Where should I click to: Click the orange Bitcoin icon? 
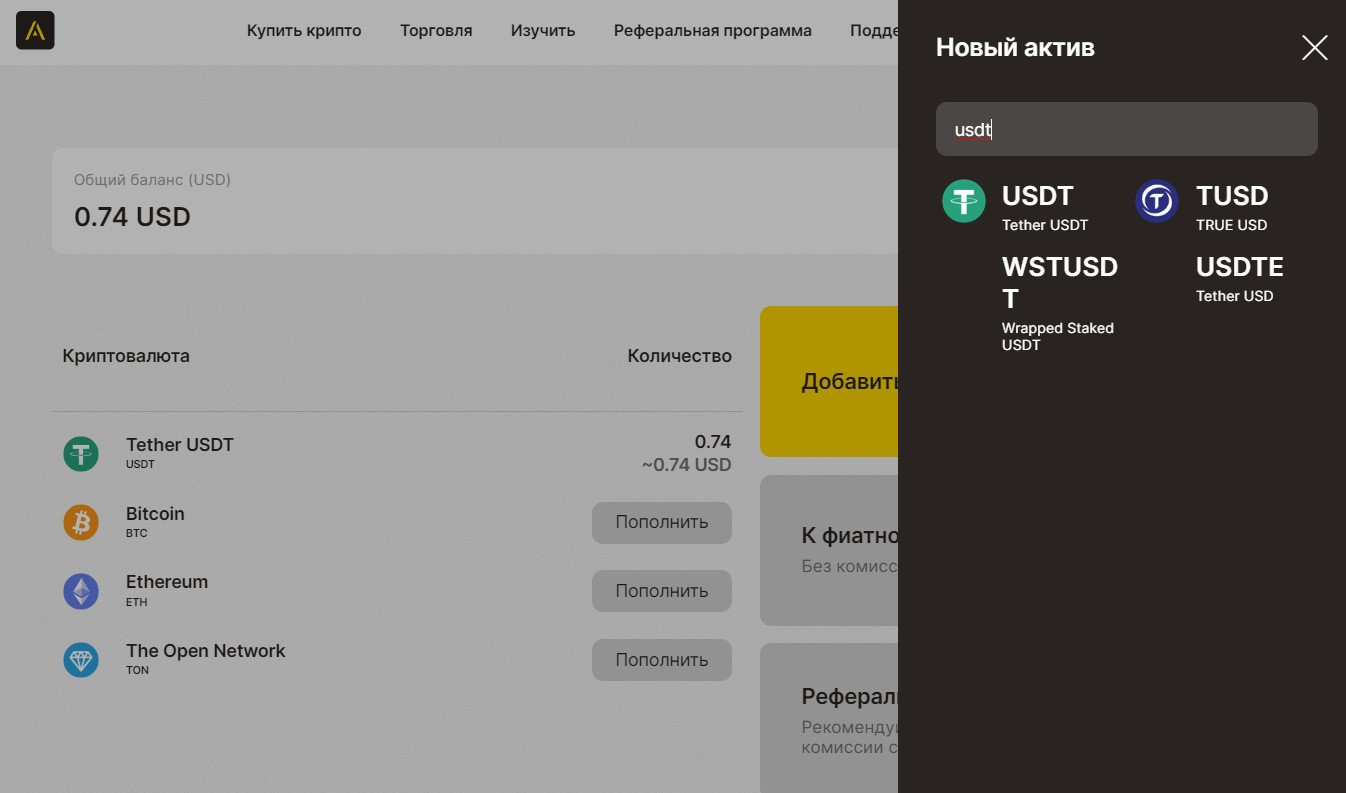pyautogui.click(x=81, y=522)
